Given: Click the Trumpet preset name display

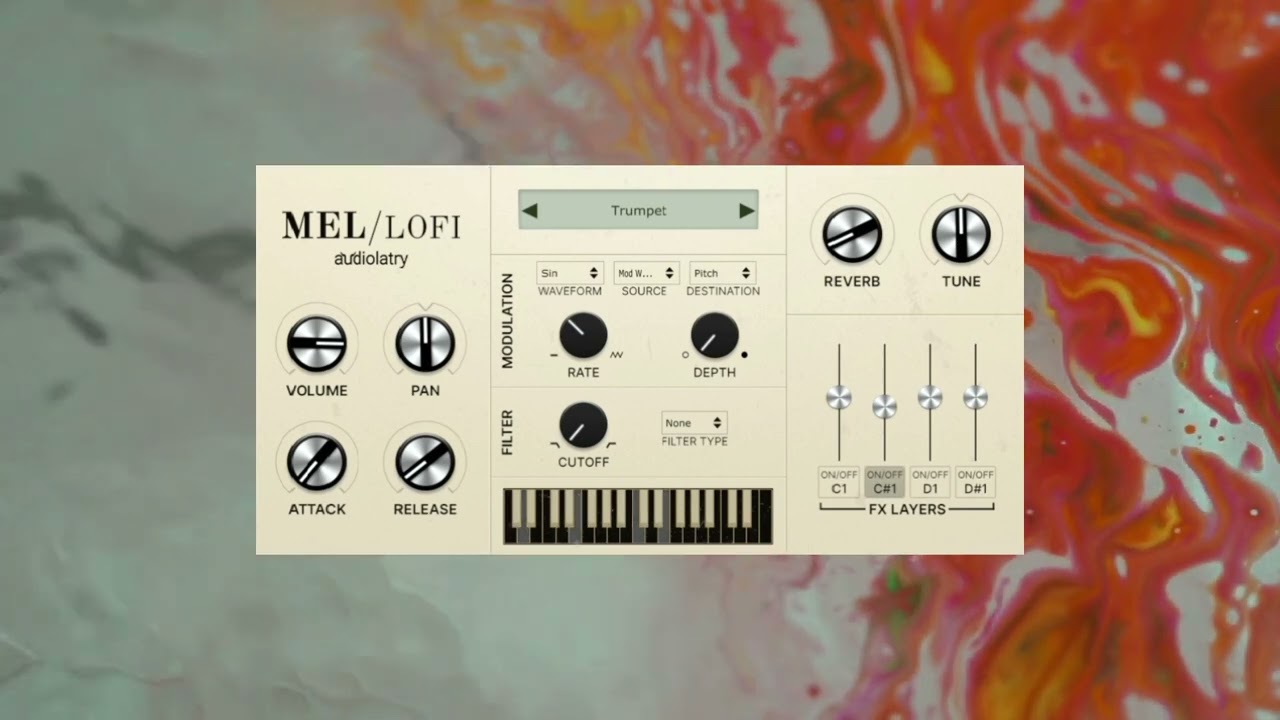Looking at the screenshot, I should coord(638,210).
